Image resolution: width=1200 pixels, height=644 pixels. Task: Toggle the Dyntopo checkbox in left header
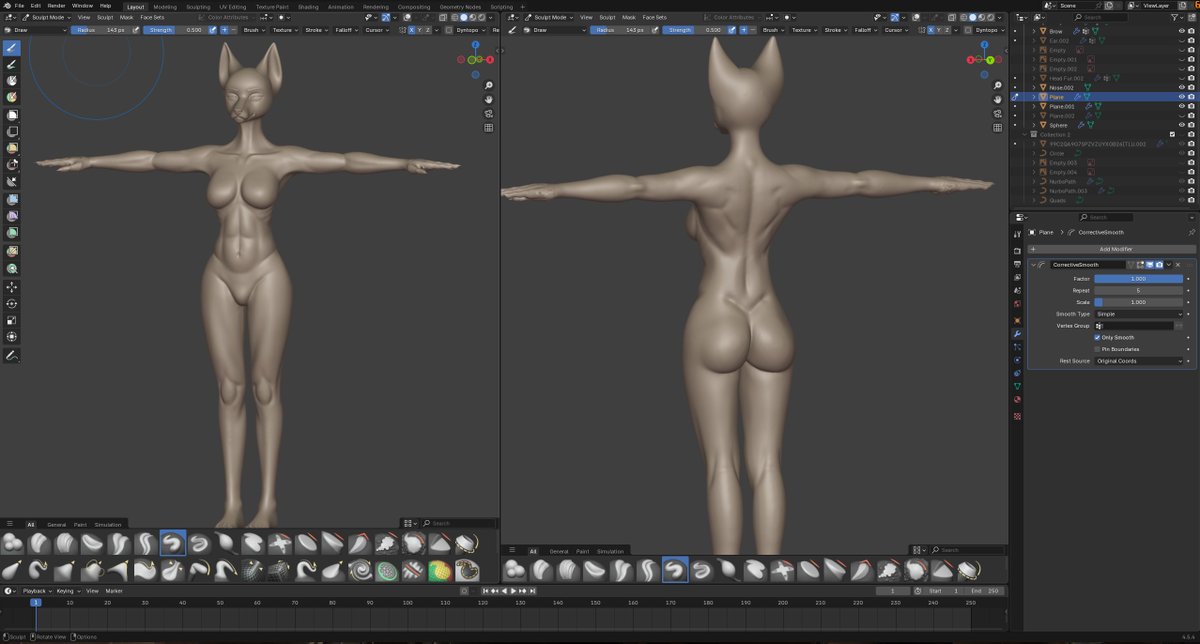pyautogui.click(x=448, y=30)
